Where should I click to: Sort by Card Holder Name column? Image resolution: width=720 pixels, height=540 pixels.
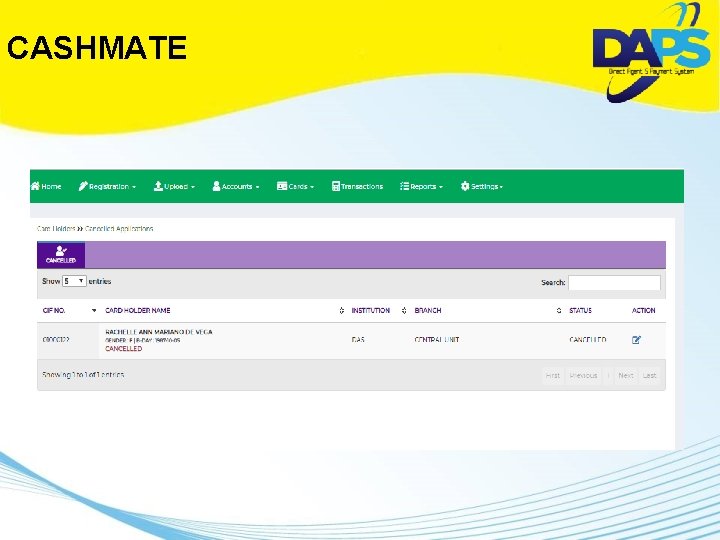point(224,310)
